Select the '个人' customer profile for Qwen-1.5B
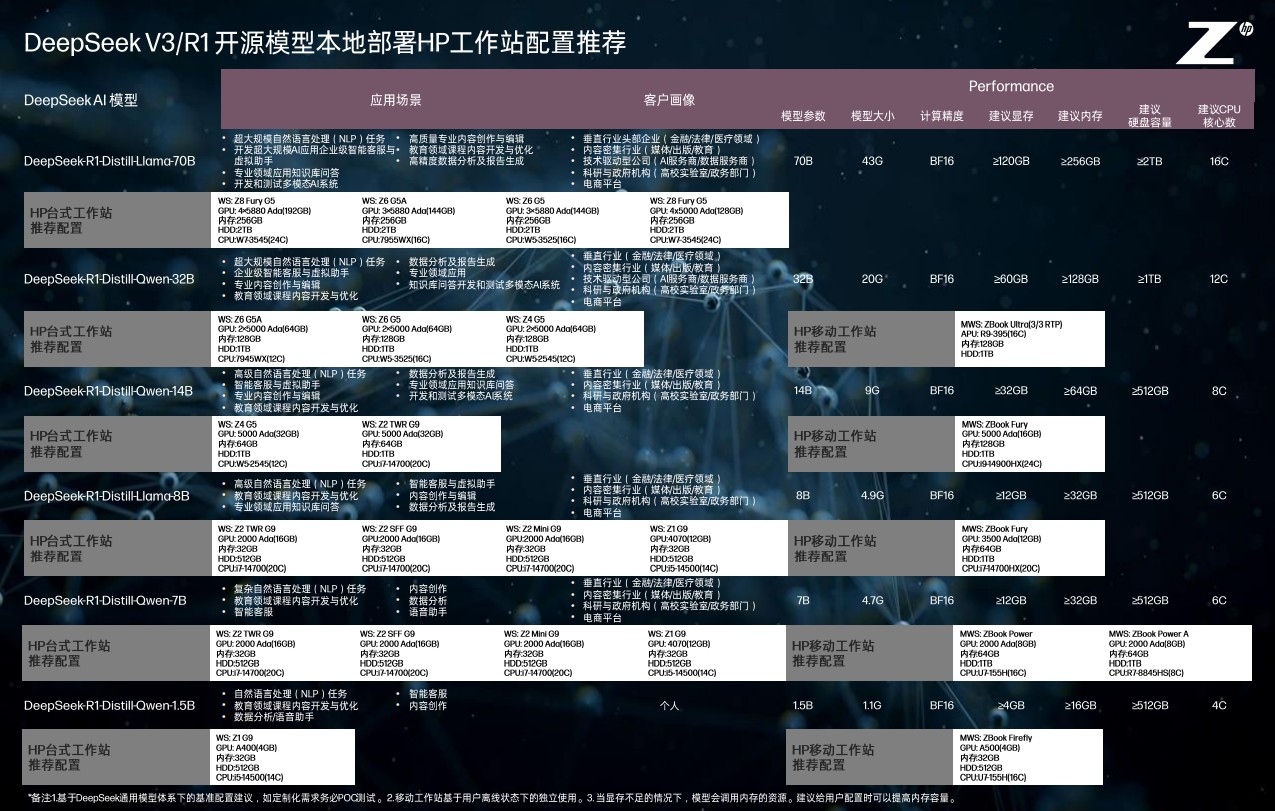 pos(669,706)
